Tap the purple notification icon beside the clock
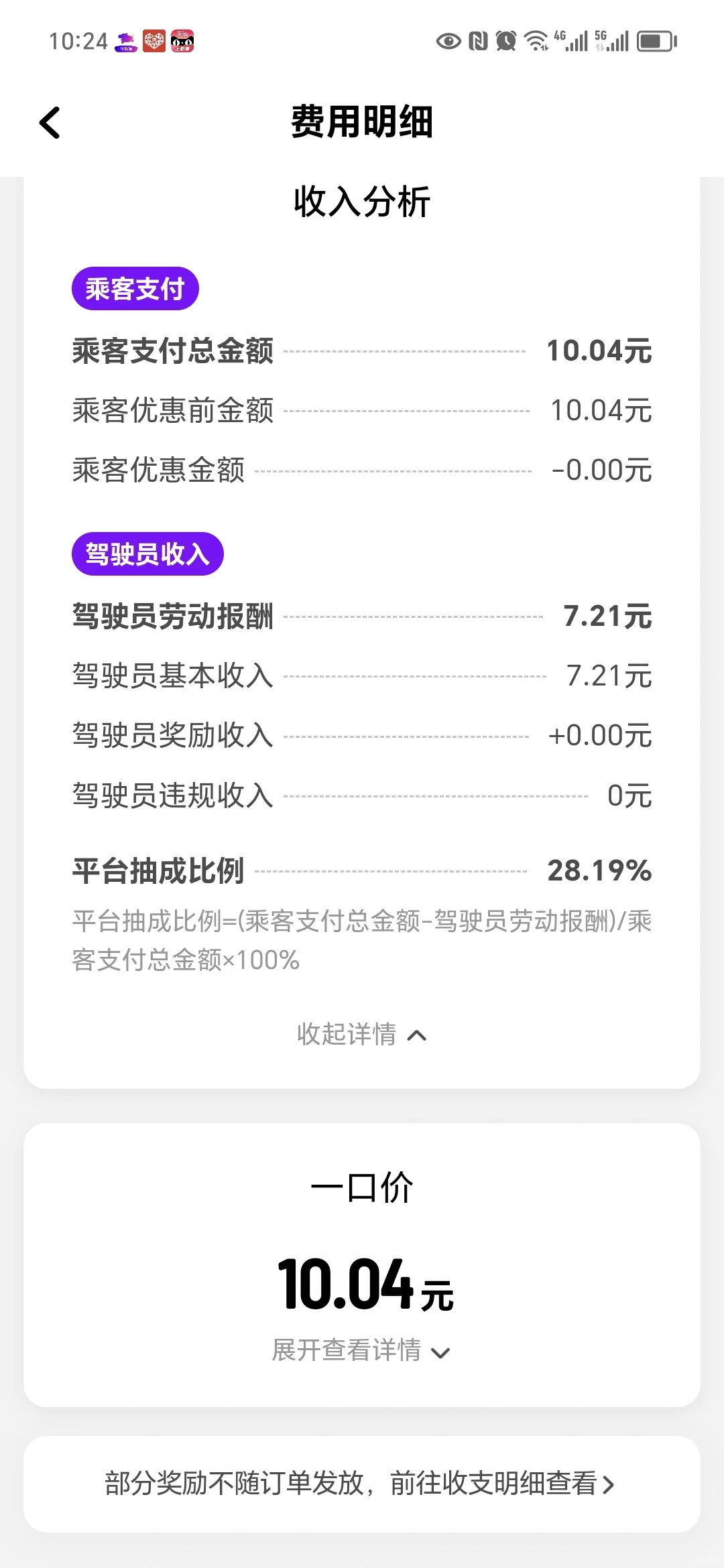This screenshot has width=724, height=1568. coord(126,42)
